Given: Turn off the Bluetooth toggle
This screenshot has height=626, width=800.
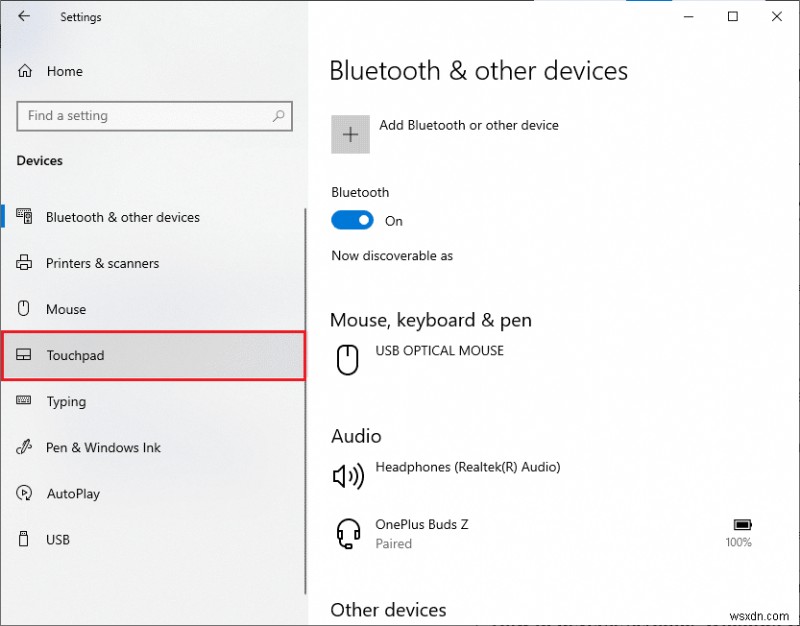Looking at the screenshot, I should [x=352, y=221].
